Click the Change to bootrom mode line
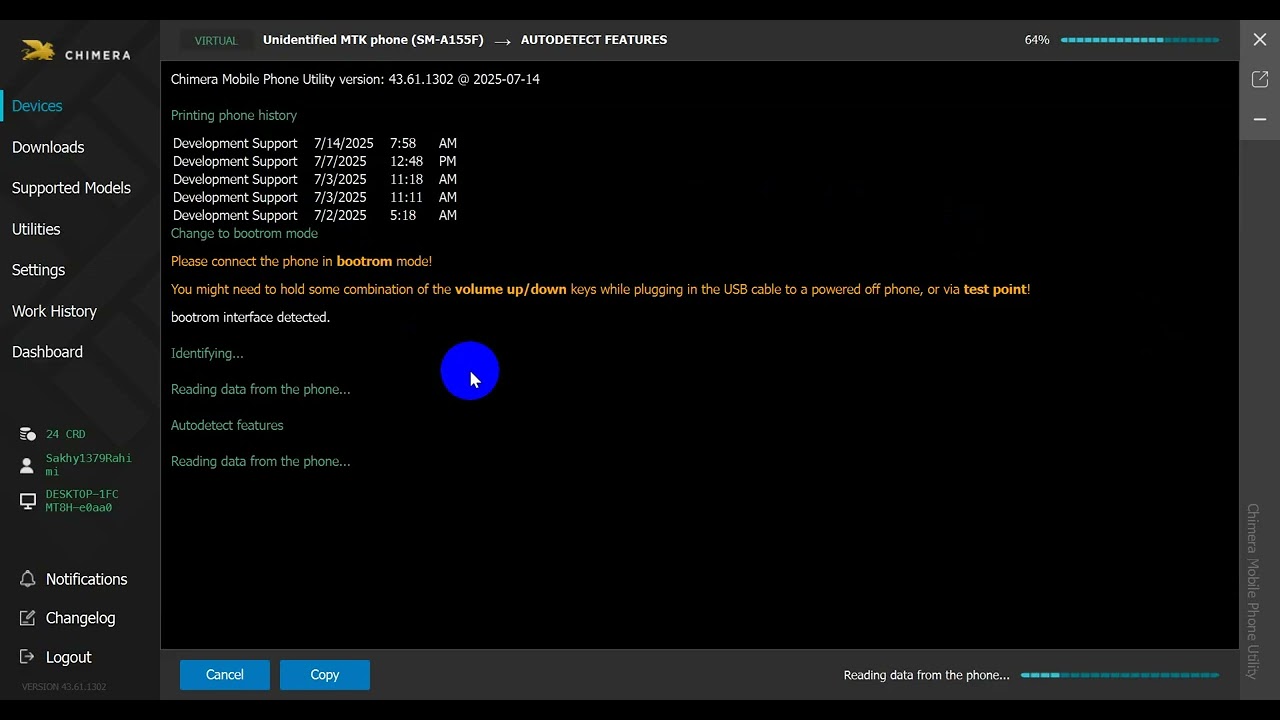 244,233
